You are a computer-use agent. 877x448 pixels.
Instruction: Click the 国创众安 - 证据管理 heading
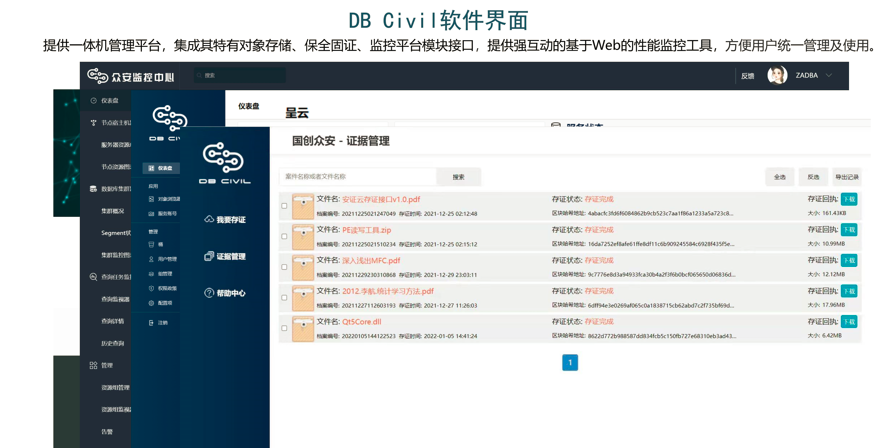pyautogui.click(x=341, y=141)
